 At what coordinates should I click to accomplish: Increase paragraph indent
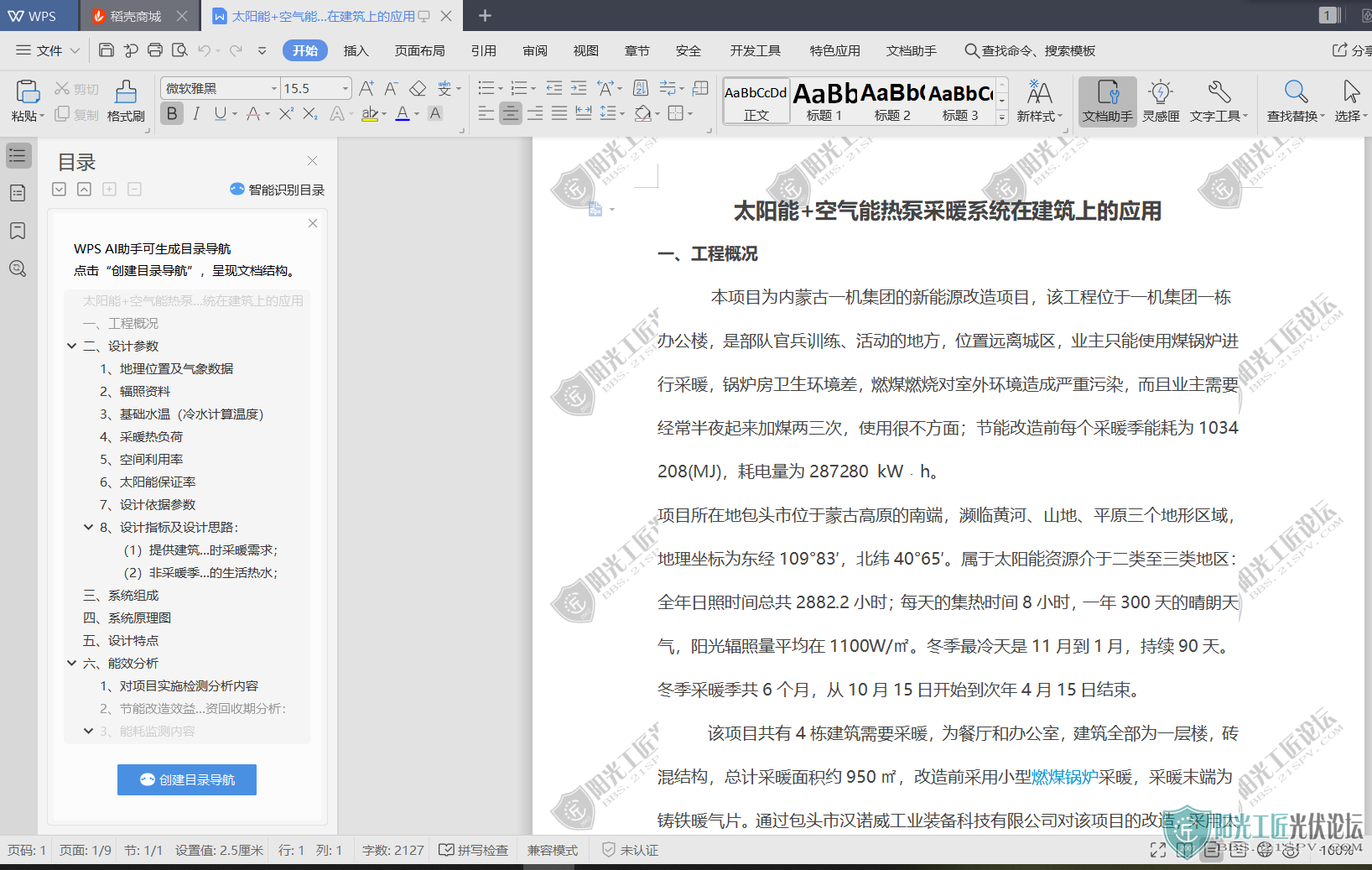(579, 88)
